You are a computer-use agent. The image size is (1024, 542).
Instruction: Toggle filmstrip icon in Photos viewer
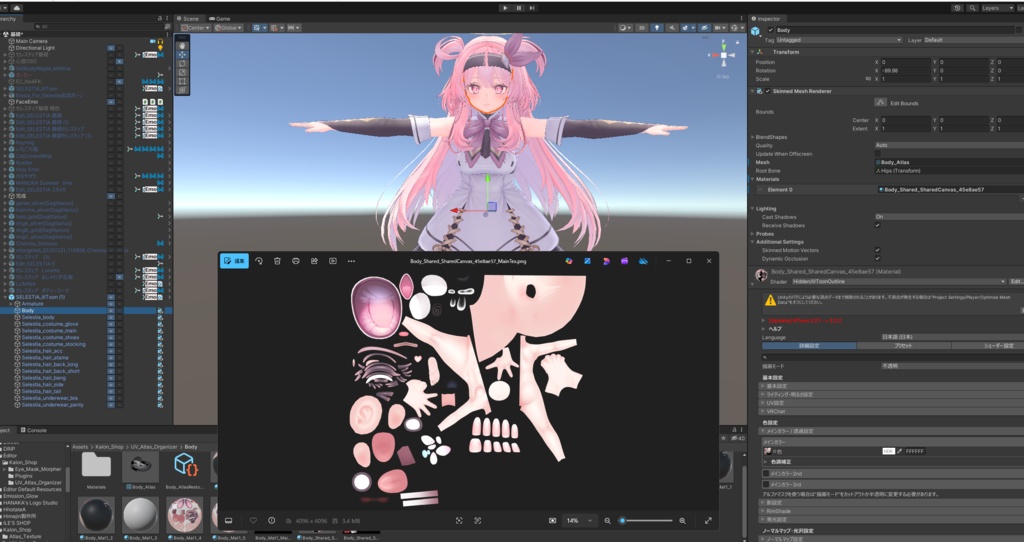pos(229,520)
